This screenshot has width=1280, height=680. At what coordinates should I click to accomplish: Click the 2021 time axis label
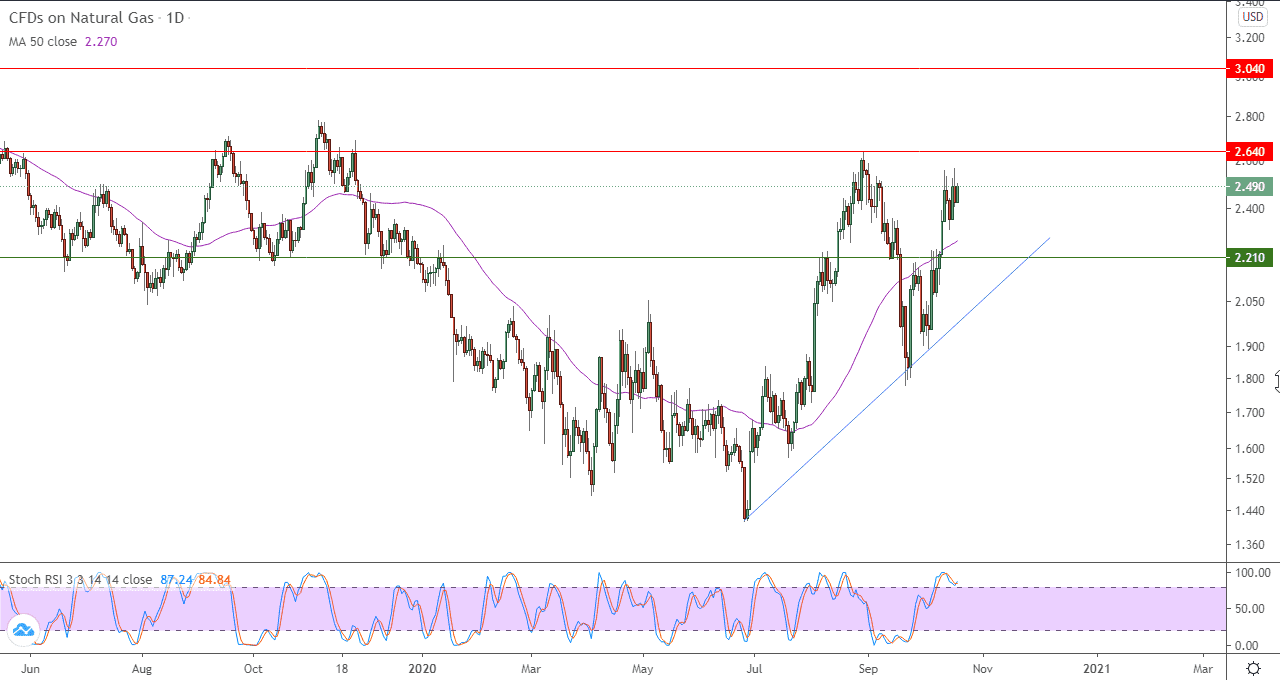coord(1097,668)
